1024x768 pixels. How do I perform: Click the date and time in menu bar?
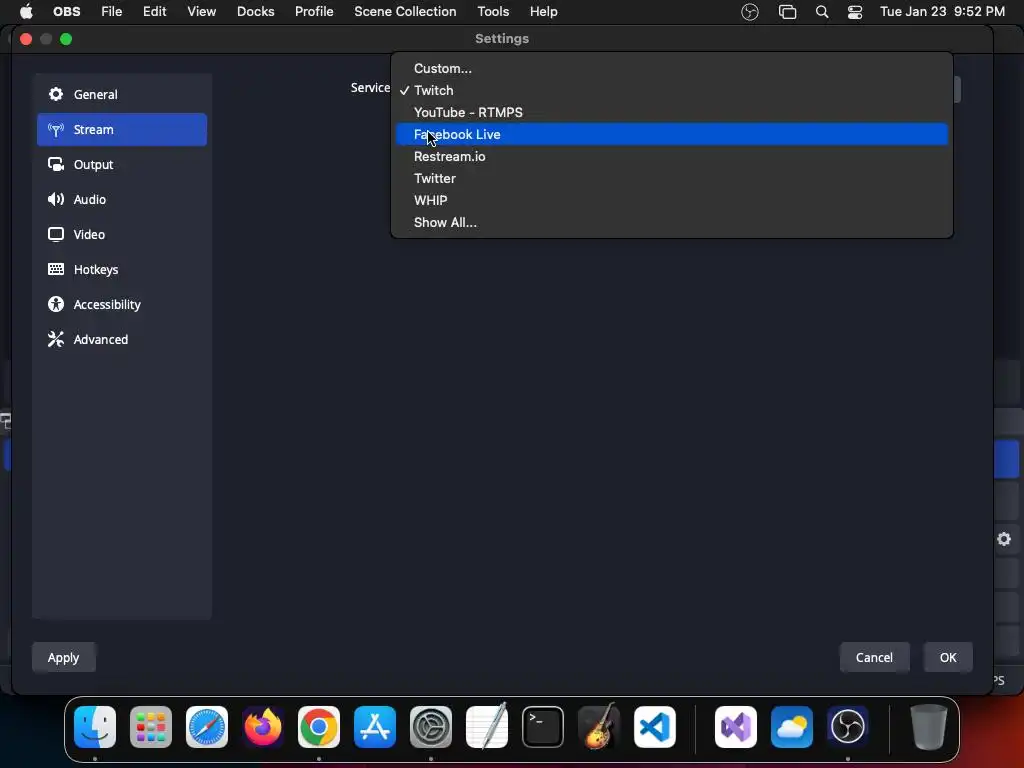(x=942, y=12)
